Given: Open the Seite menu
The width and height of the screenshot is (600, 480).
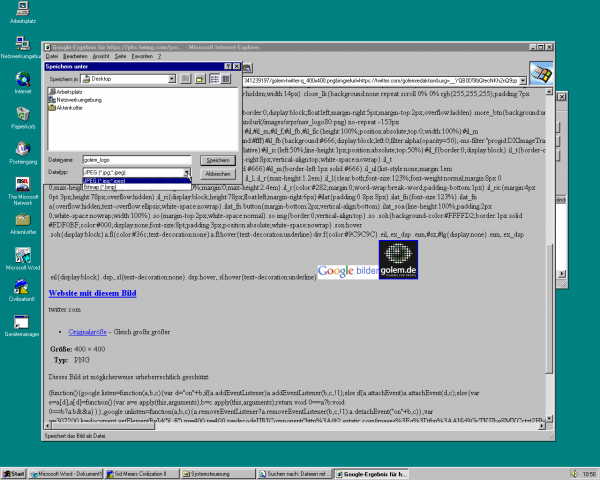Looking at the screenshot, I should [x=120, y=56].
